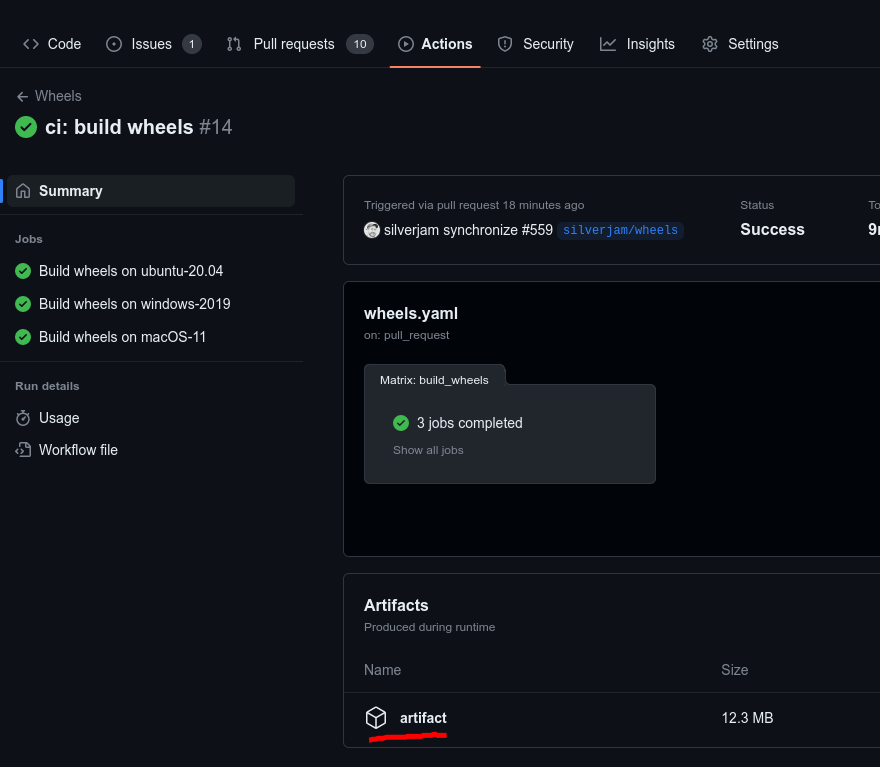This screenshot has width=880, height=767.
Task: Click the Code angle-brackets icon
Action: tap(31, 44)
